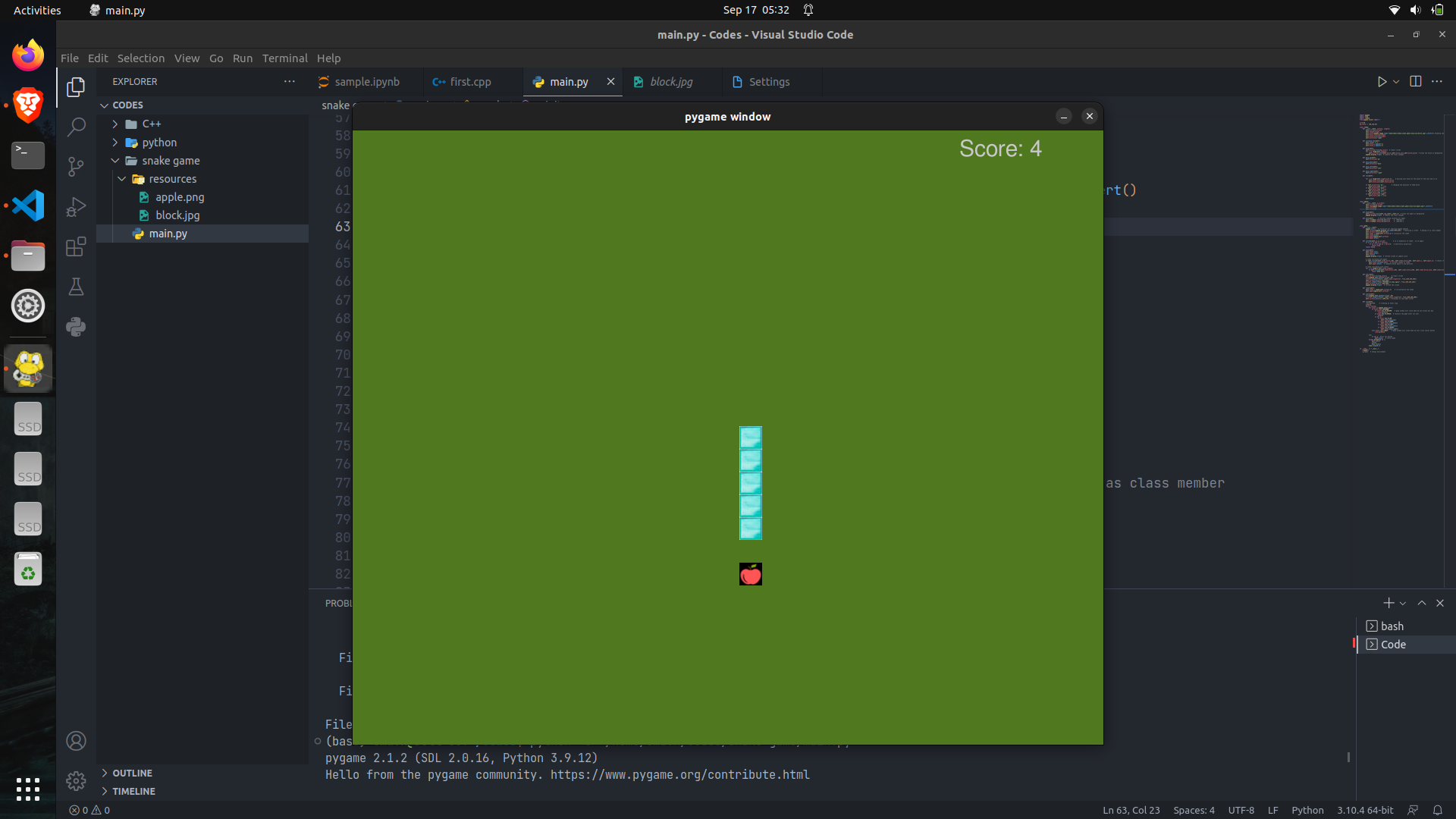Open the Manage gear menu

(x=76, y=780)
